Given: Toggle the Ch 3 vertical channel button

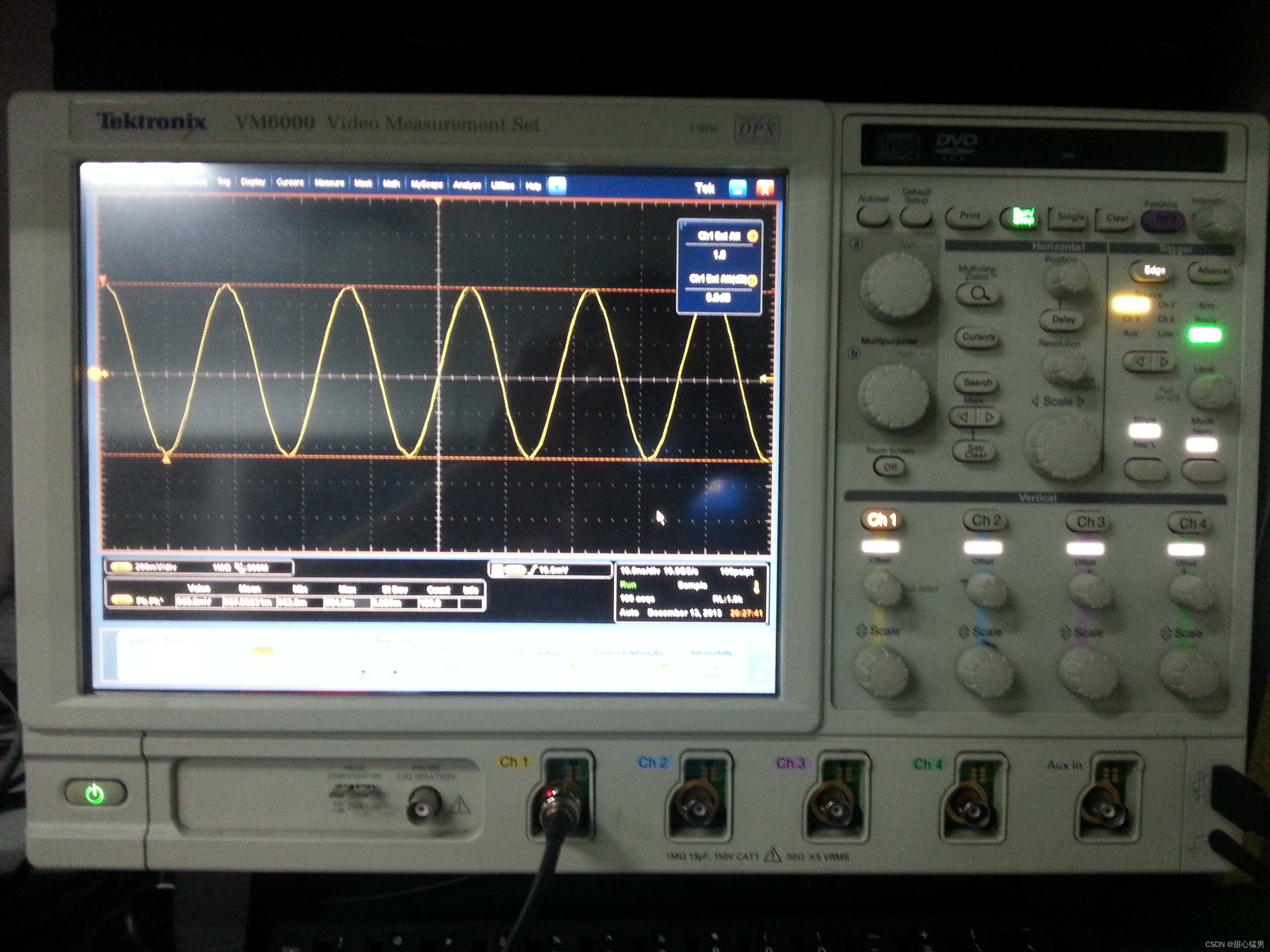Looking at the screenshot, I should click(1089, 522).
